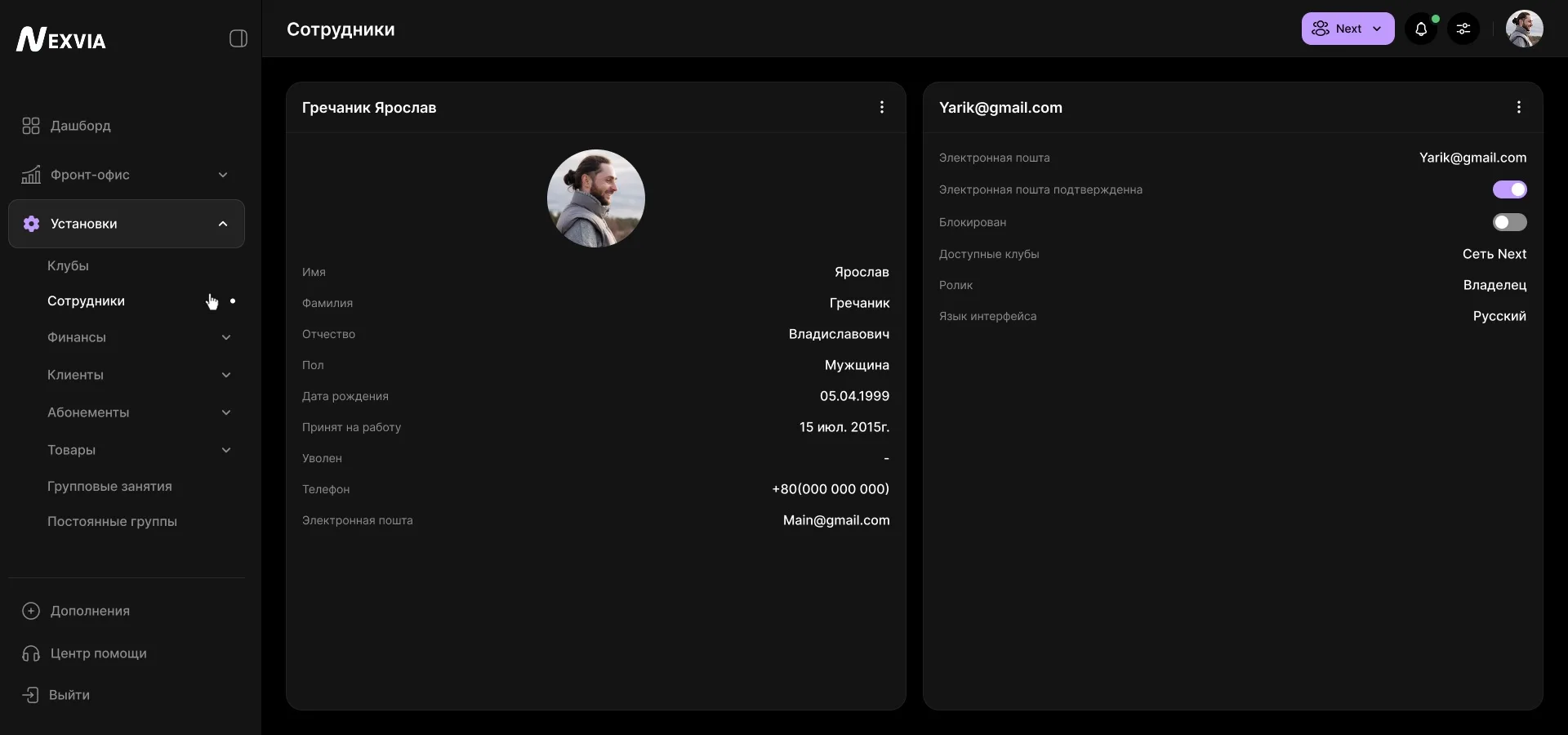Collapse the sidebar with the panel icon

point(237,38)
